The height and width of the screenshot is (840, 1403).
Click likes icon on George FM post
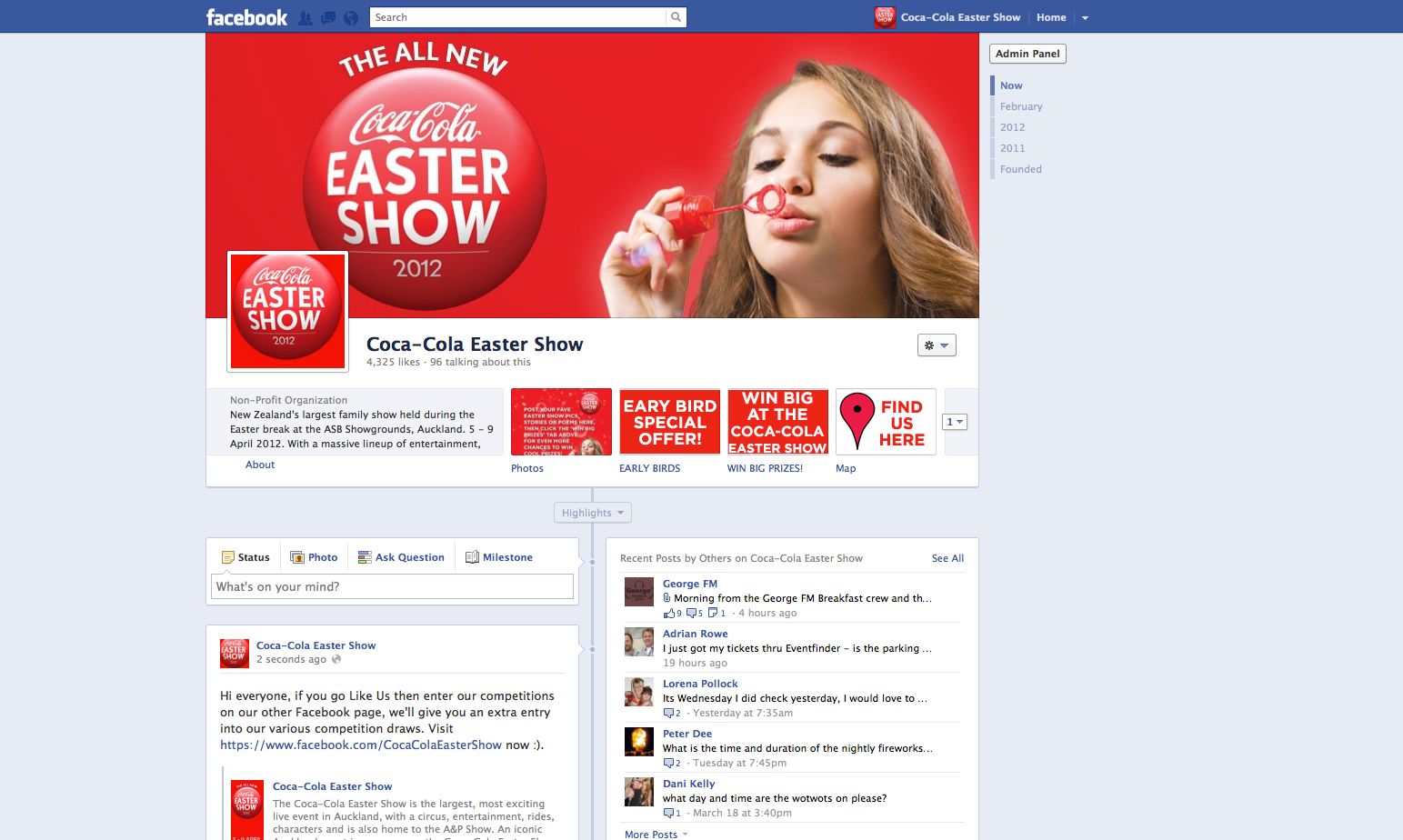[x=669, y=613]
